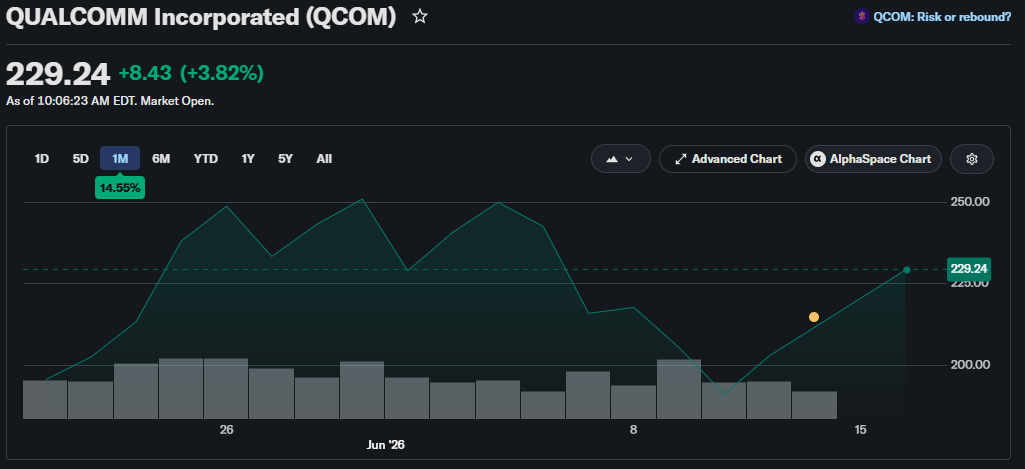
Task: Click the 229.24 price label on axis
Action: click(x=969, y=269)
